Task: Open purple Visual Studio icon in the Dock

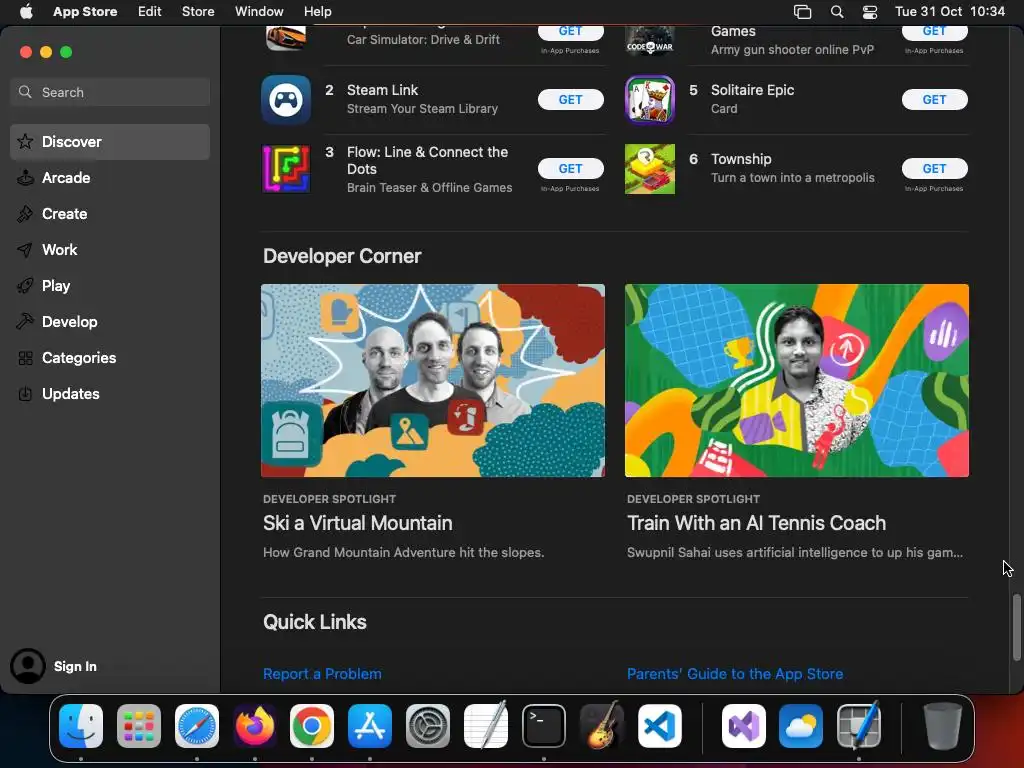Action: tap(743, 726)
